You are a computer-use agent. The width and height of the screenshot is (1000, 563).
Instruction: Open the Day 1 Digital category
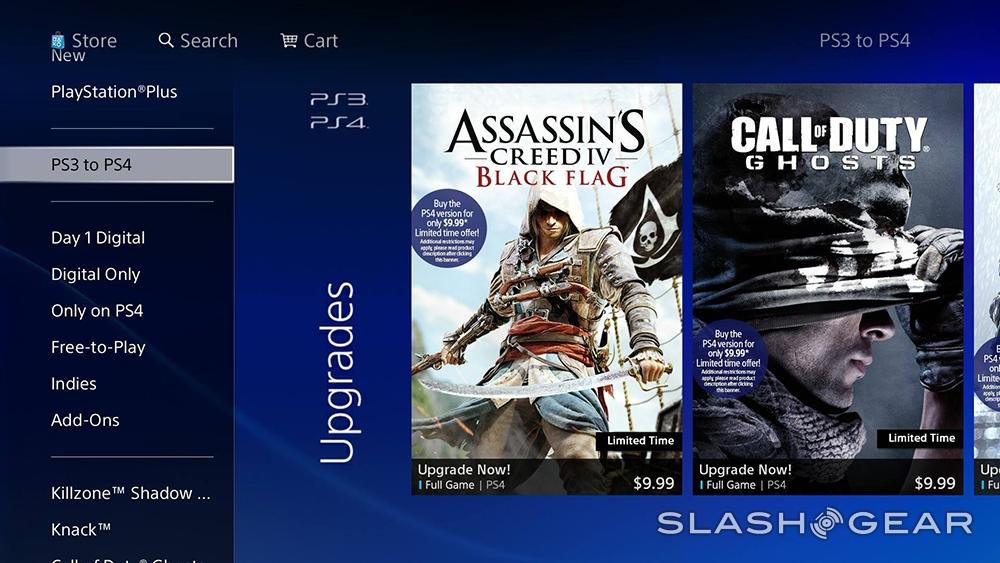98,238
